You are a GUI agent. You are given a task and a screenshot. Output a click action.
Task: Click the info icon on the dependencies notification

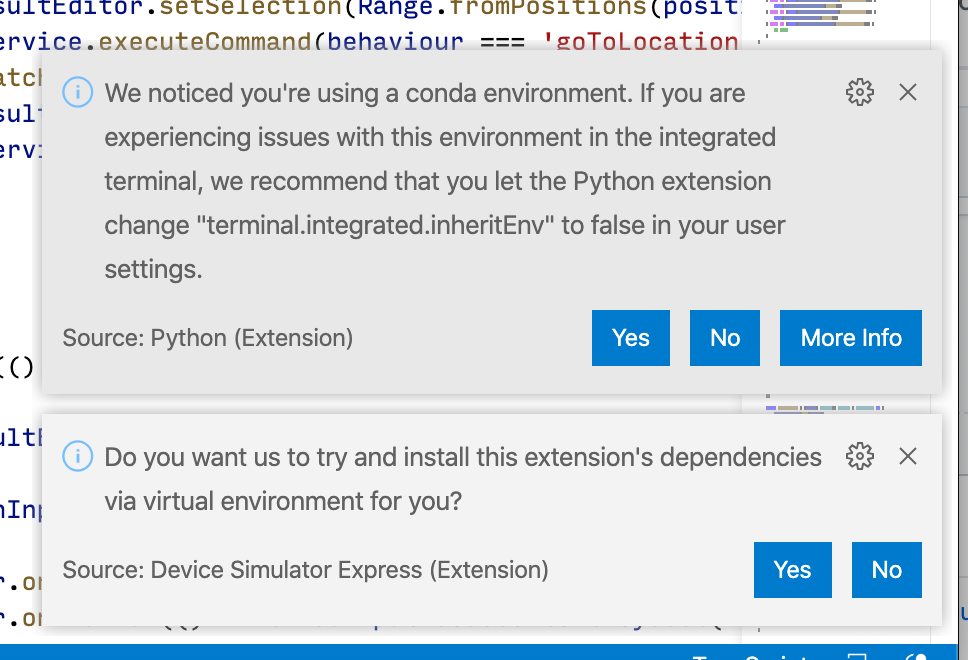78,456
